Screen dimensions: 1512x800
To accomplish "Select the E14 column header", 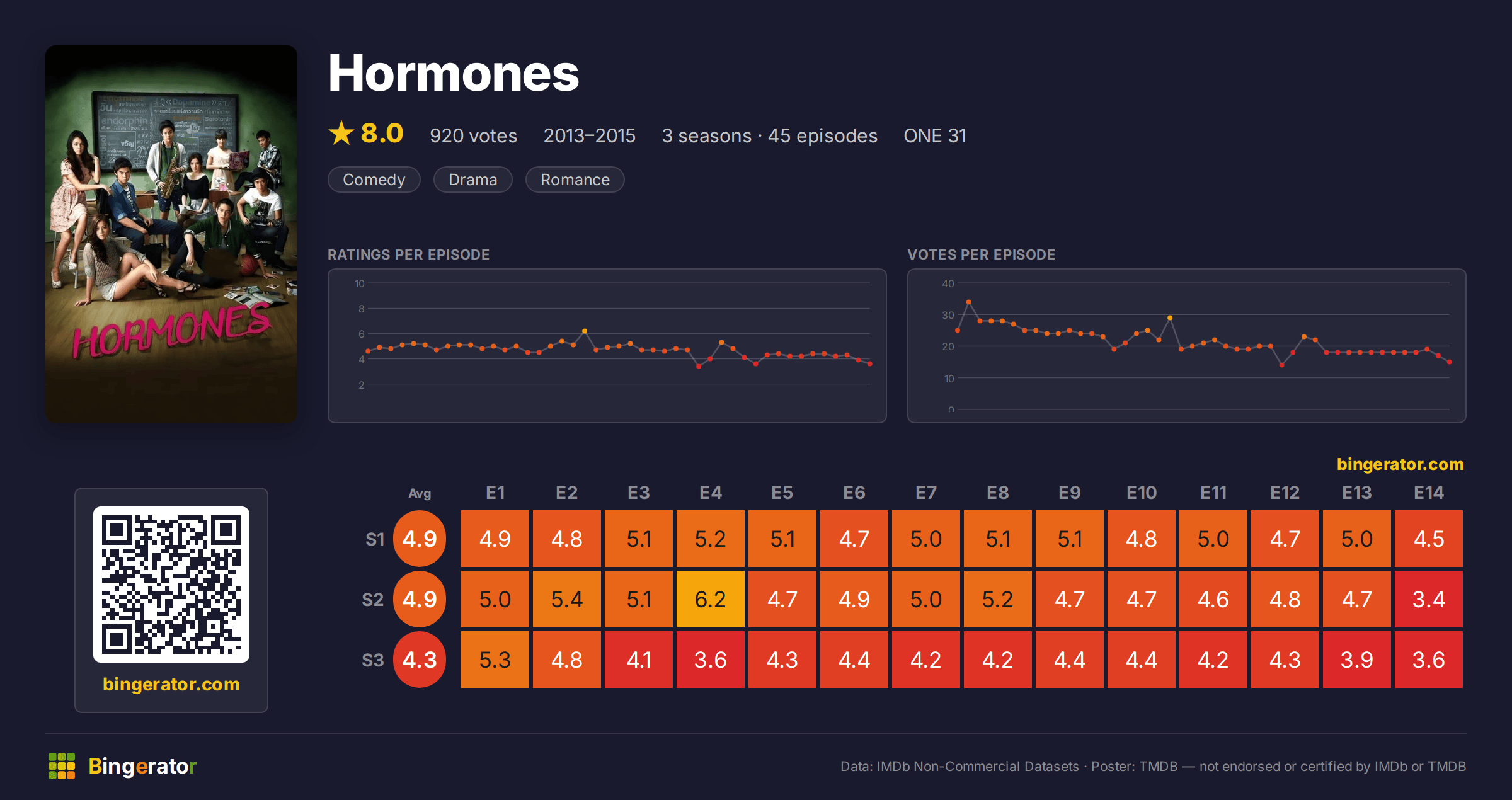I will [x=1429, y=493].
